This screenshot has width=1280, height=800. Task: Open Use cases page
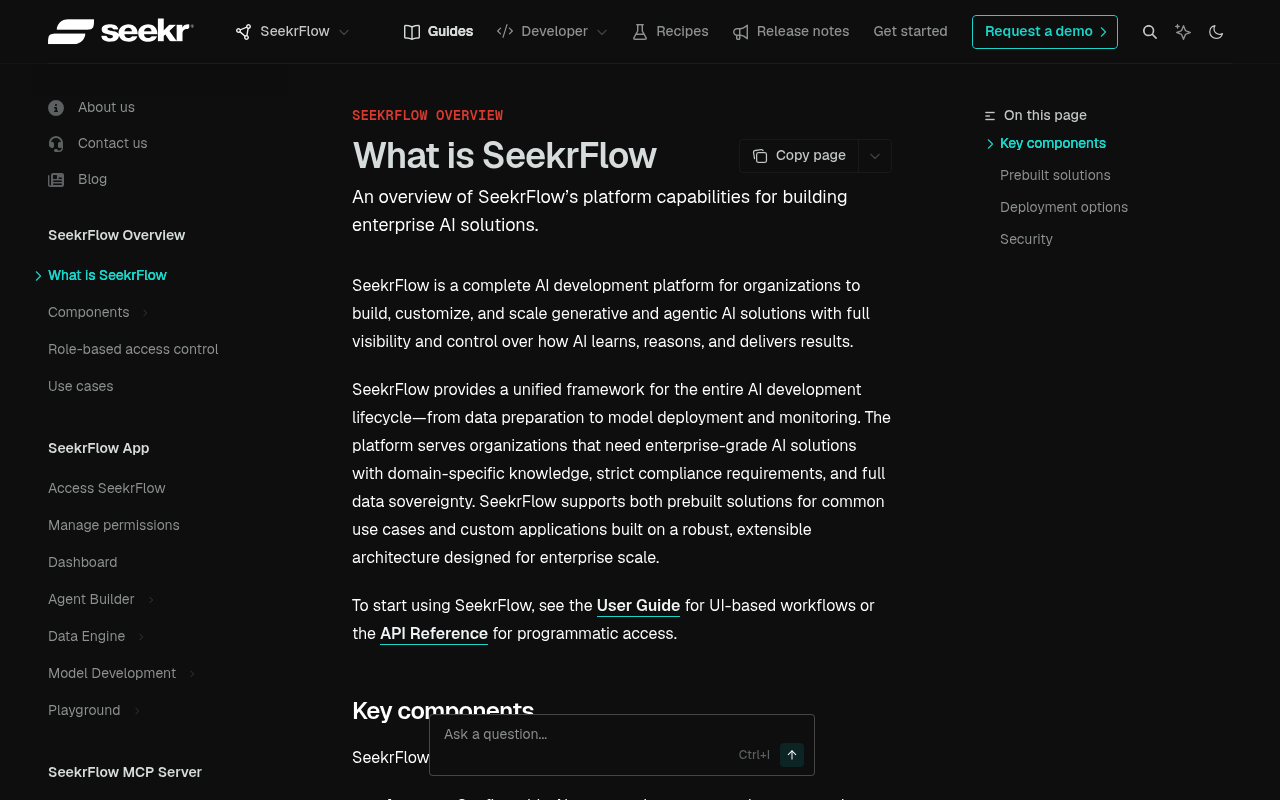point(80,386)
